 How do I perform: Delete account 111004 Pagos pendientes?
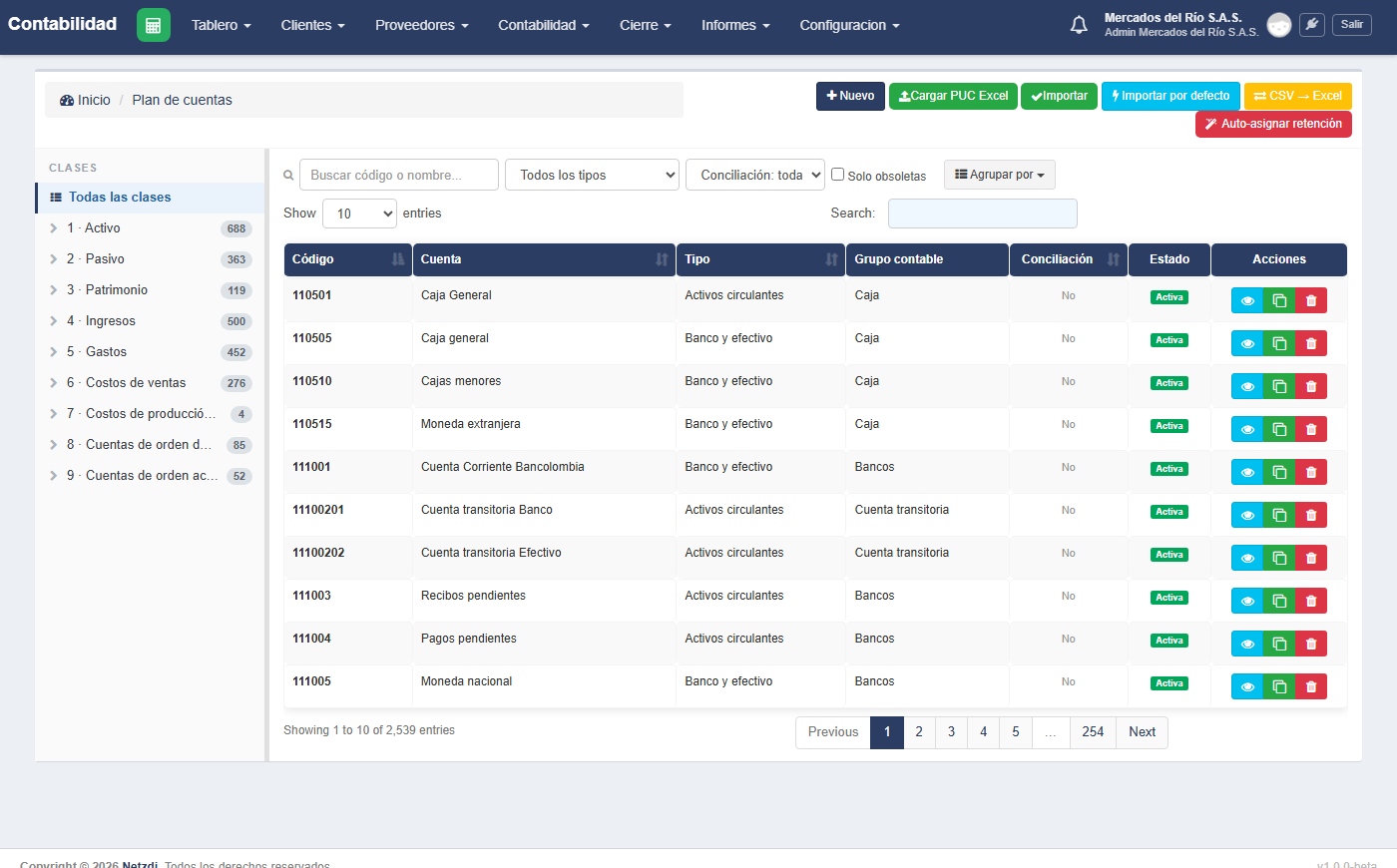point(1311,644)
